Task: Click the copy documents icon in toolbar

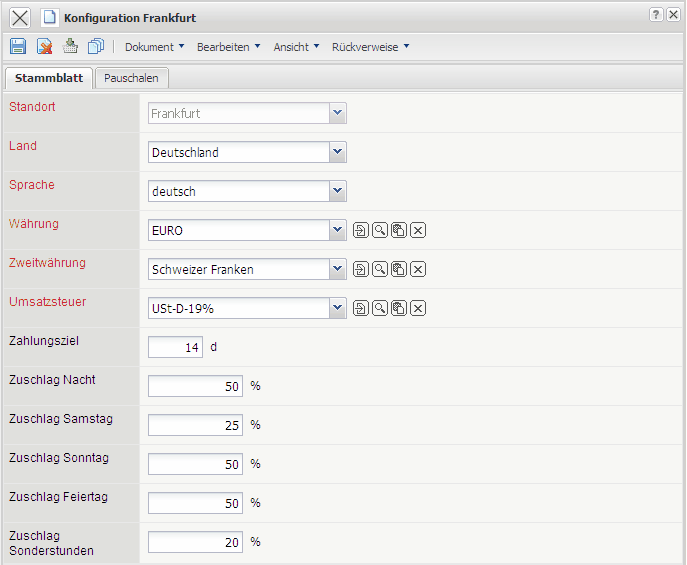Action: point(96,46)
